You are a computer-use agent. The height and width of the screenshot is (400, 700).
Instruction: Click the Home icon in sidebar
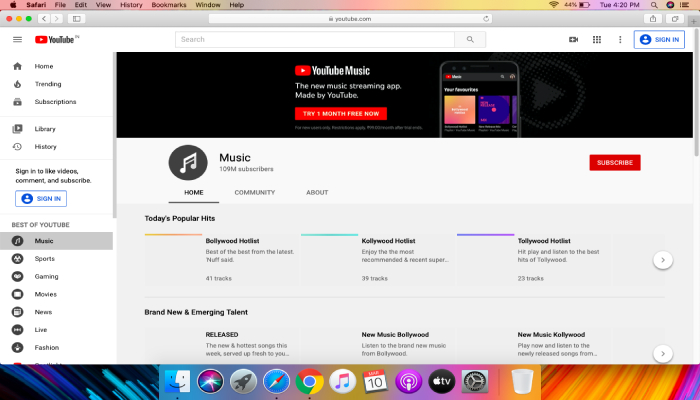(x=17, y=66)
